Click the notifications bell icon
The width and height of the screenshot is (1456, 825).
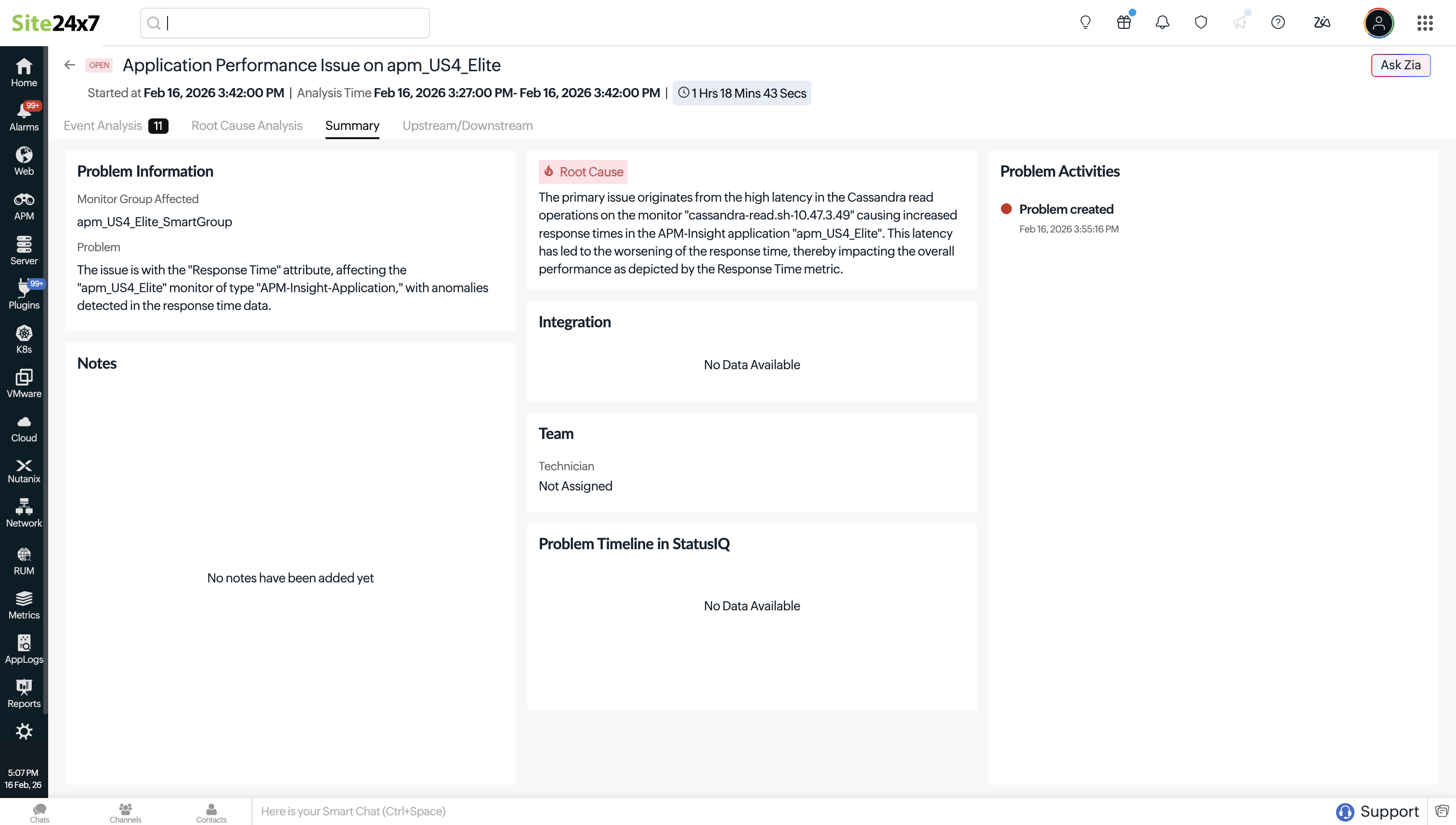pos(1162,23)
